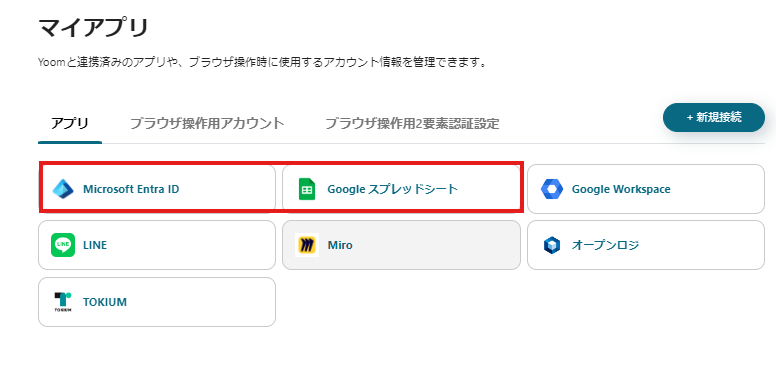776x376 pixels.
Task: Switch to the アプリ tab
Action: 70,123
